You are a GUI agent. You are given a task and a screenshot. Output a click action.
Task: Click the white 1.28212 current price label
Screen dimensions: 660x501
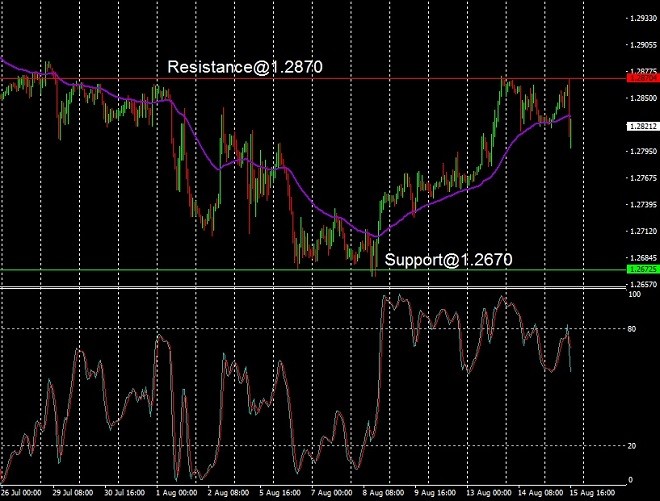click(x=643, y=126)
